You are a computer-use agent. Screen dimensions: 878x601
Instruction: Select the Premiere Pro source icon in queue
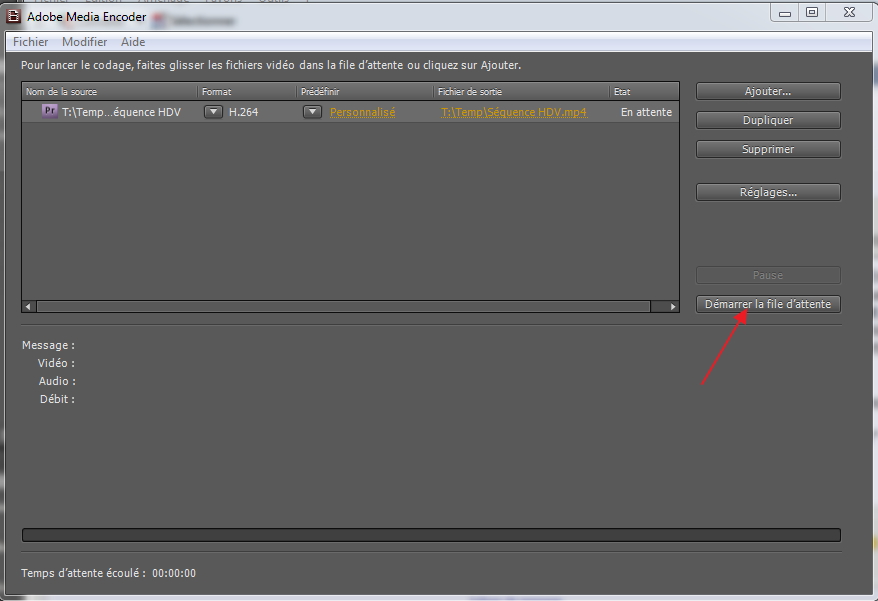pyautogui.click(x=50, y=111)
